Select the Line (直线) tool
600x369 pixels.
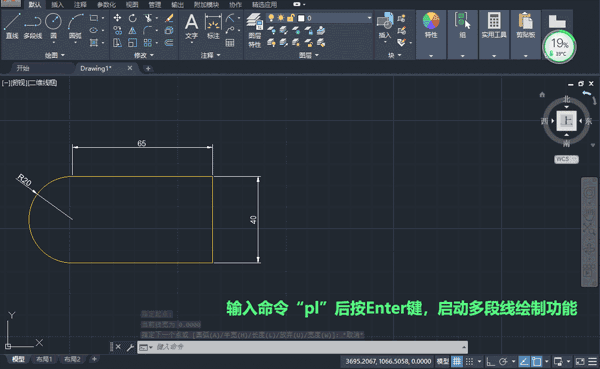[x=12, y=26]
